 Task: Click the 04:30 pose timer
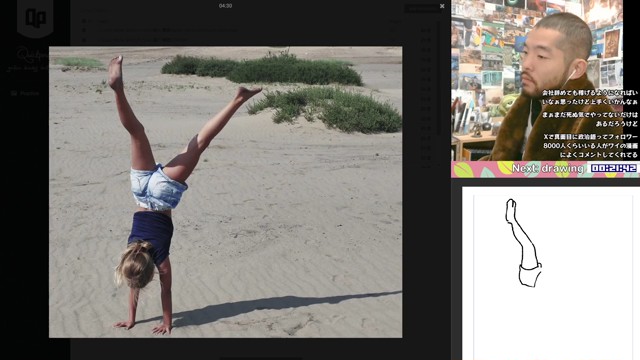click(225, 6)
